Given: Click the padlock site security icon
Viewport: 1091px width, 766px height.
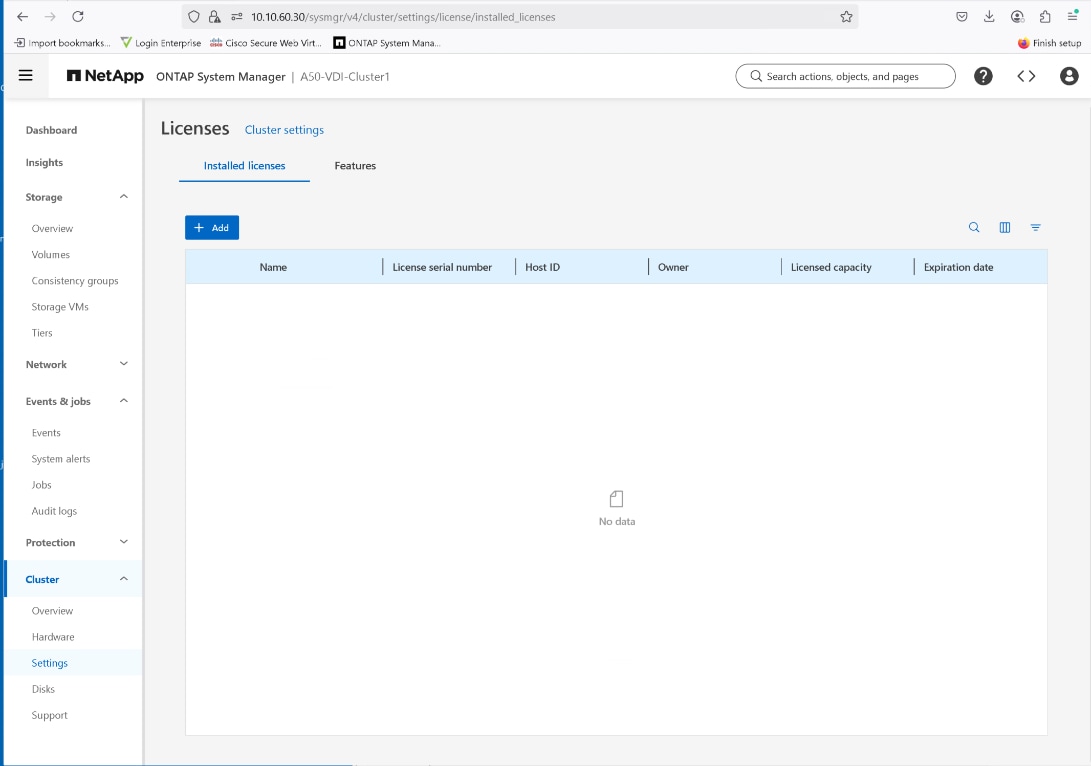Looking at the screenshot, I should click(x=214, y=17).
